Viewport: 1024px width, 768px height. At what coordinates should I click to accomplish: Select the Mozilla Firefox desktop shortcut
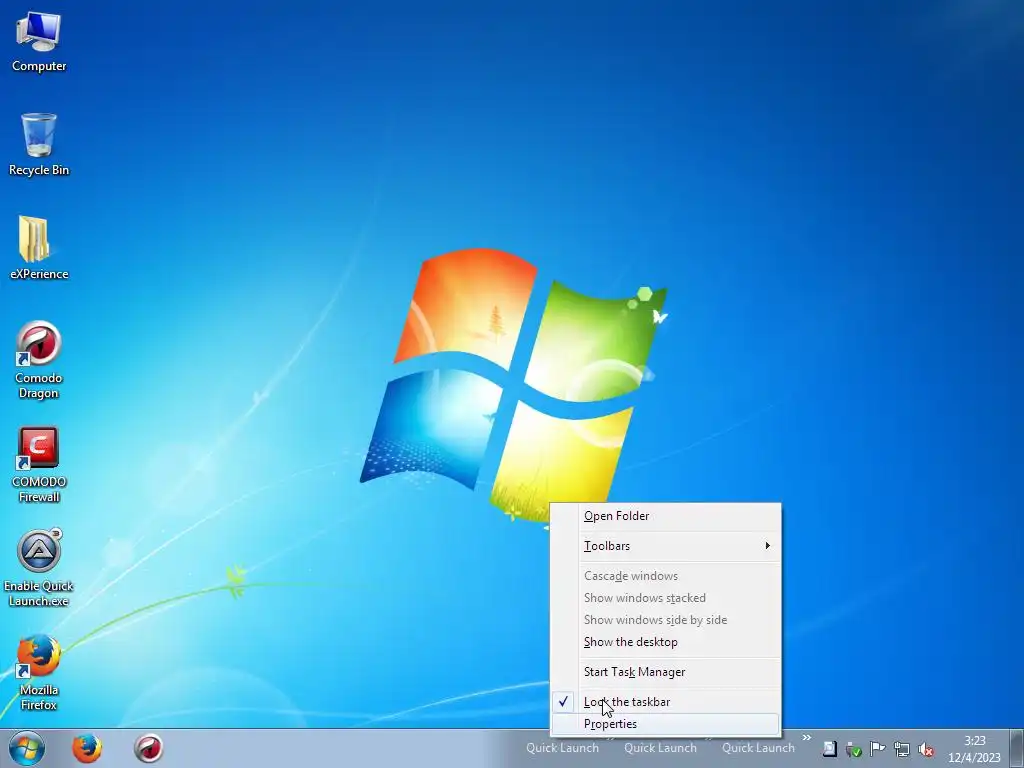[39, 673]
